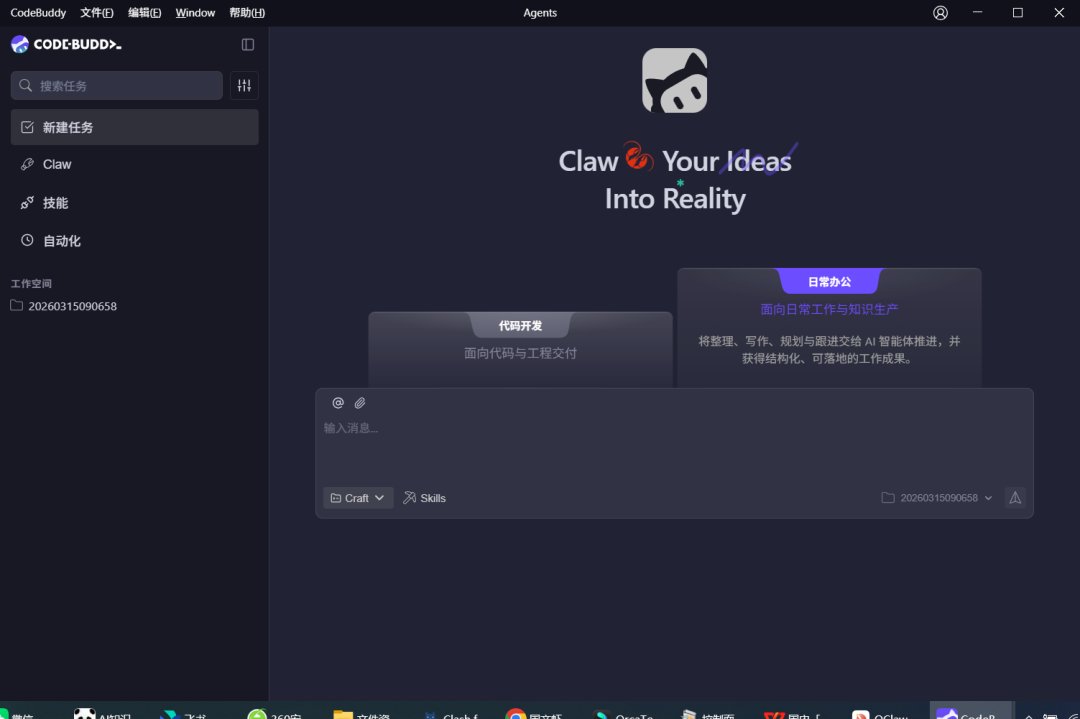The width and height of the screenshot is (1080, 719).
Task: Click the folder icon beside sidebar workspace 20260315090658
Action: tap(17, 306)
